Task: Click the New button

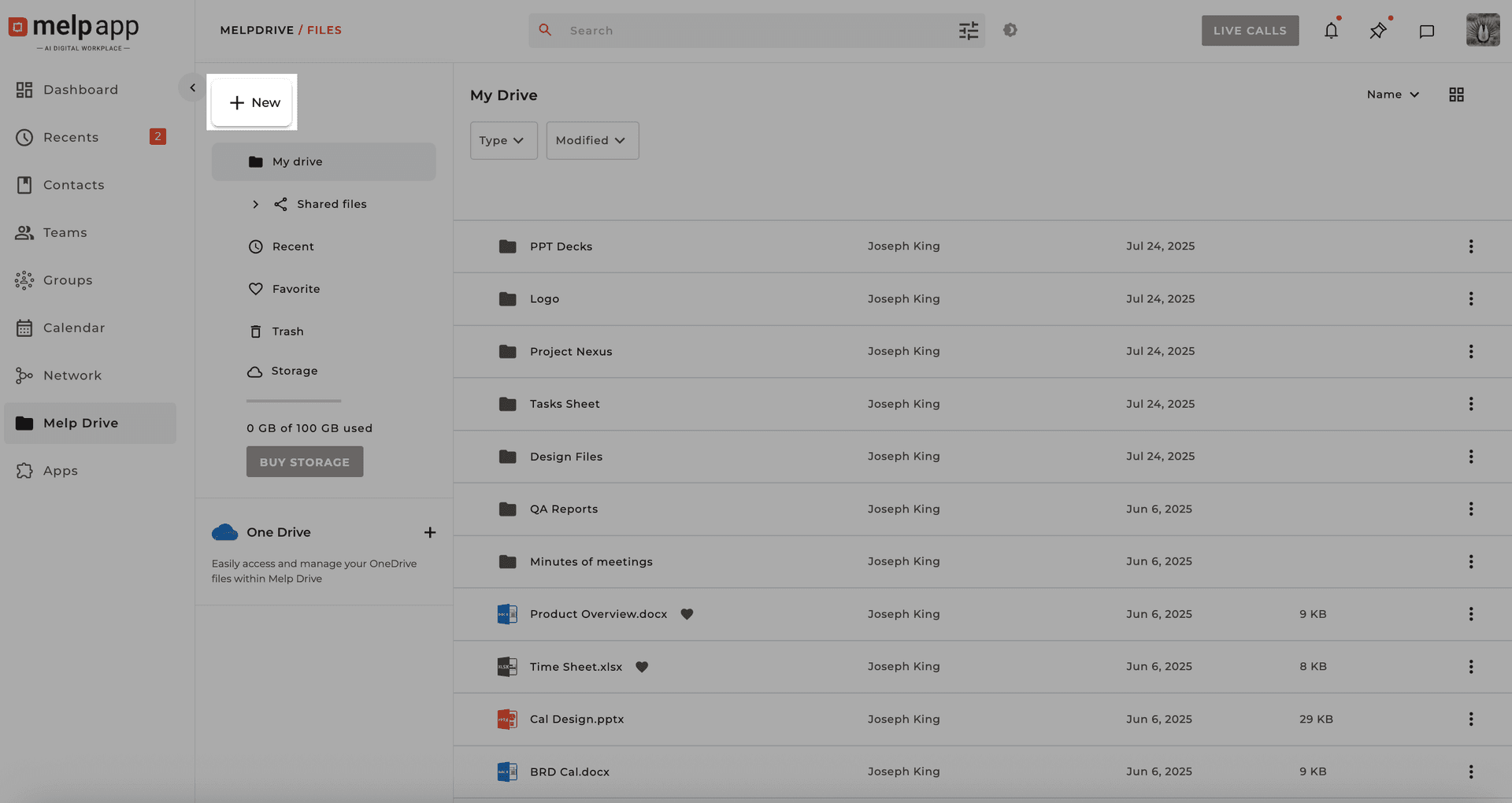Action: coord(252,102)
